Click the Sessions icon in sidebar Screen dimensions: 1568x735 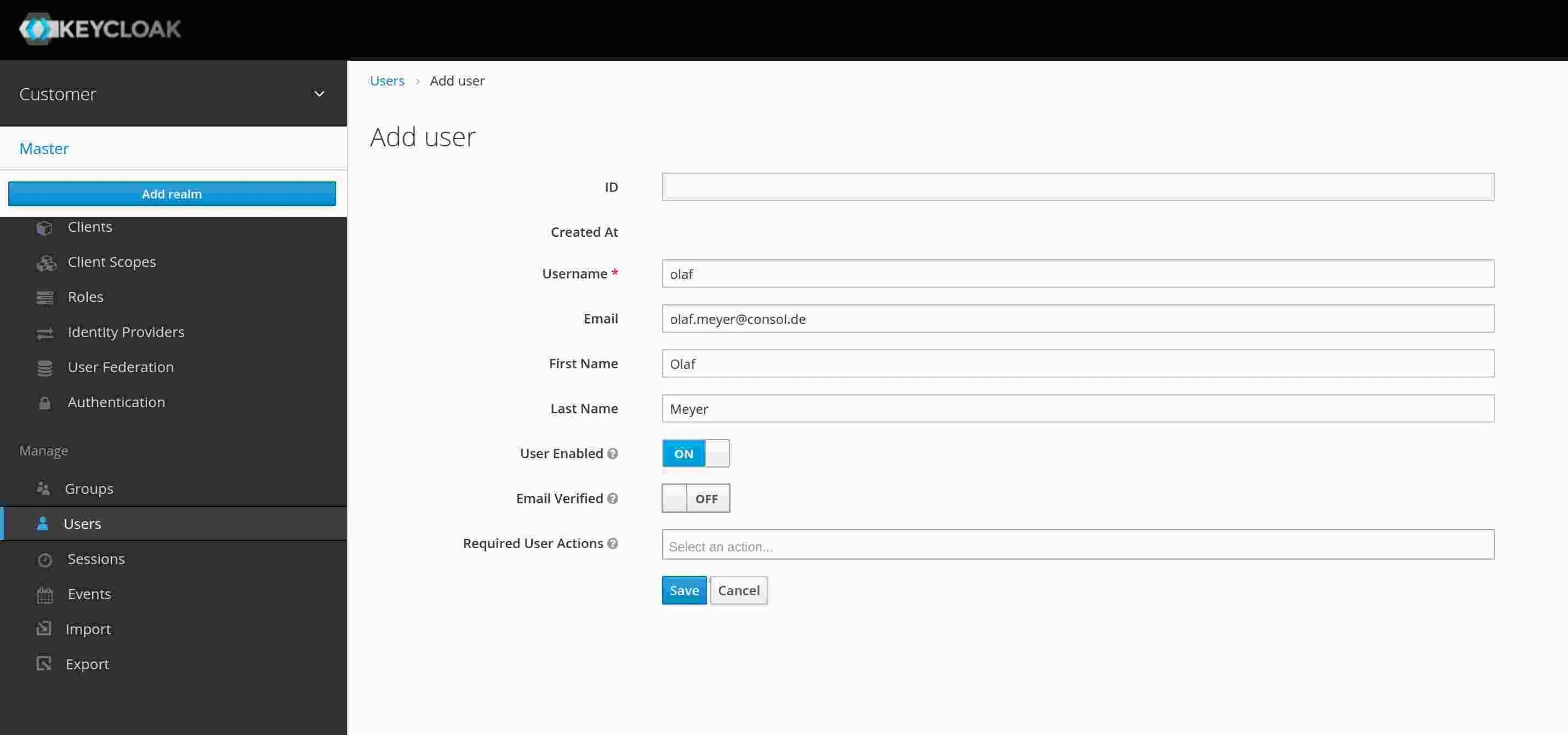tap(44, 559)
